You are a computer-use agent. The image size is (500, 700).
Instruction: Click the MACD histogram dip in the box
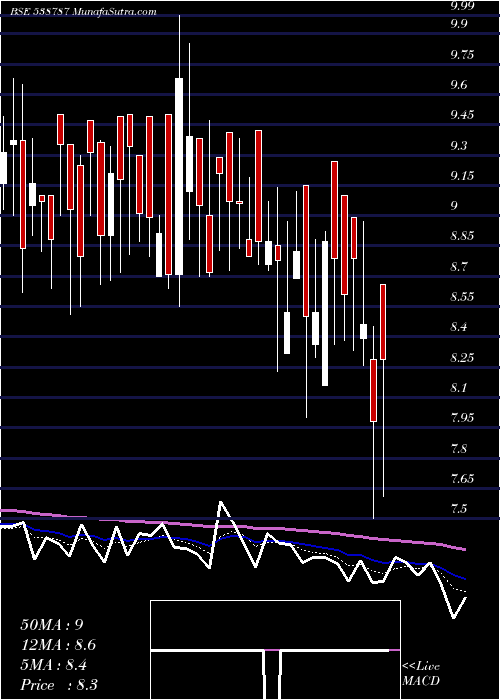point(272,673)
